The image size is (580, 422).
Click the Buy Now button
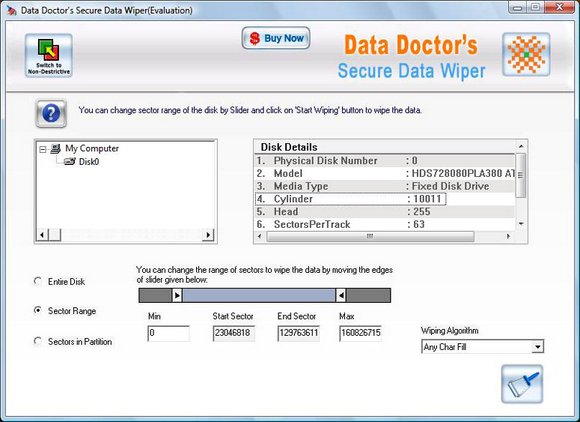pyautogui.click(x=276, y=38)
